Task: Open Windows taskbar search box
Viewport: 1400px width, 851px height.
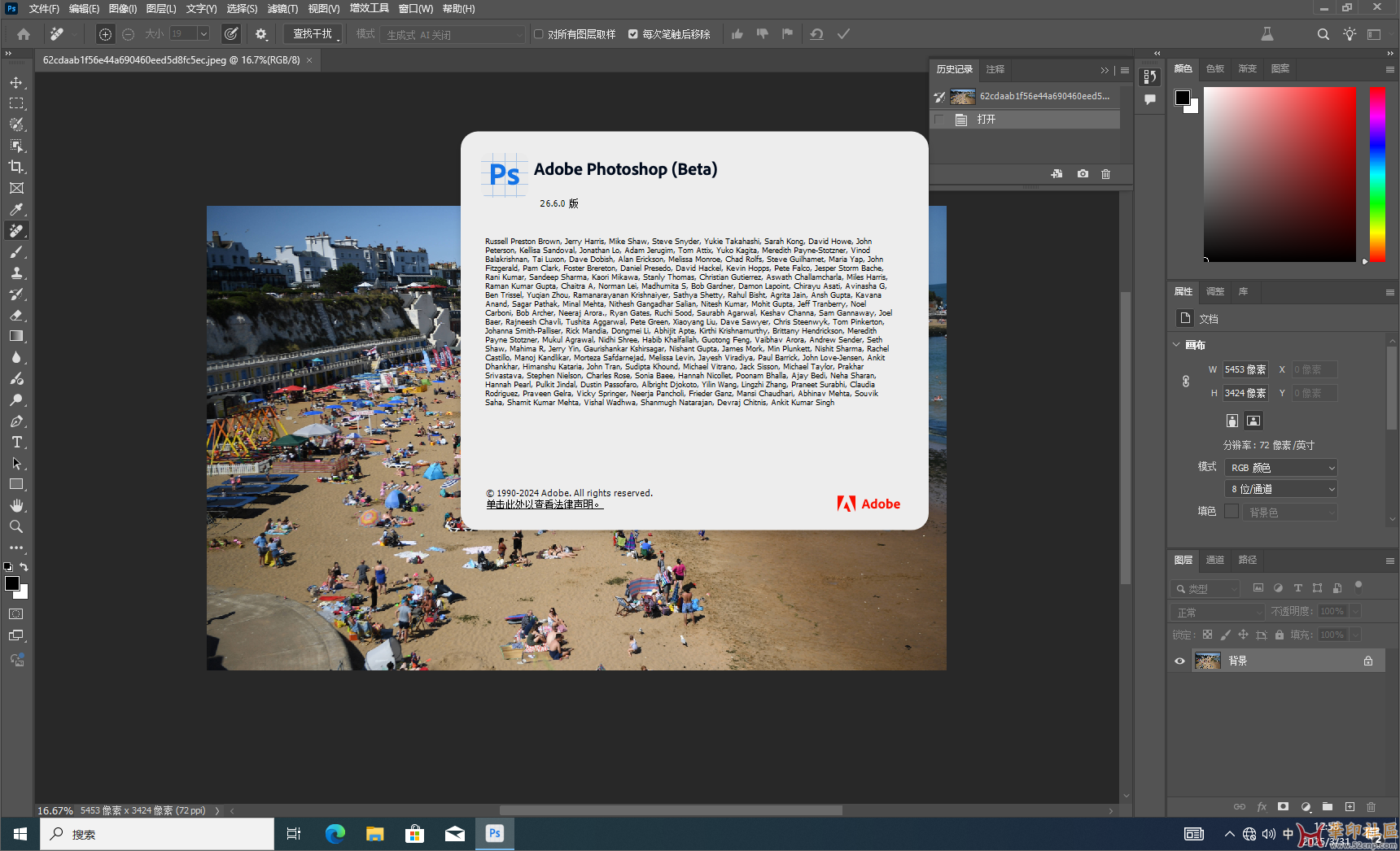Action: tap(157, 834)
